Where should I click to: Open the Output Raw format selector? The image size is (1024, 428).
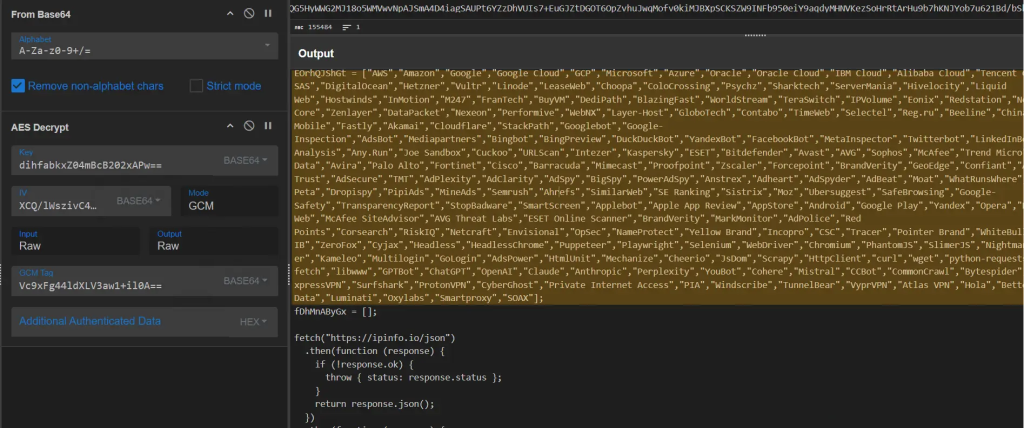click(214, 241)
